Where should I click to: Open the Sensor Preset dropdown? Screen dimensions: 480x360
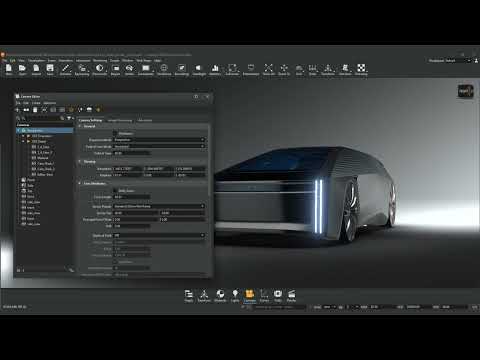tap(159, 206)
